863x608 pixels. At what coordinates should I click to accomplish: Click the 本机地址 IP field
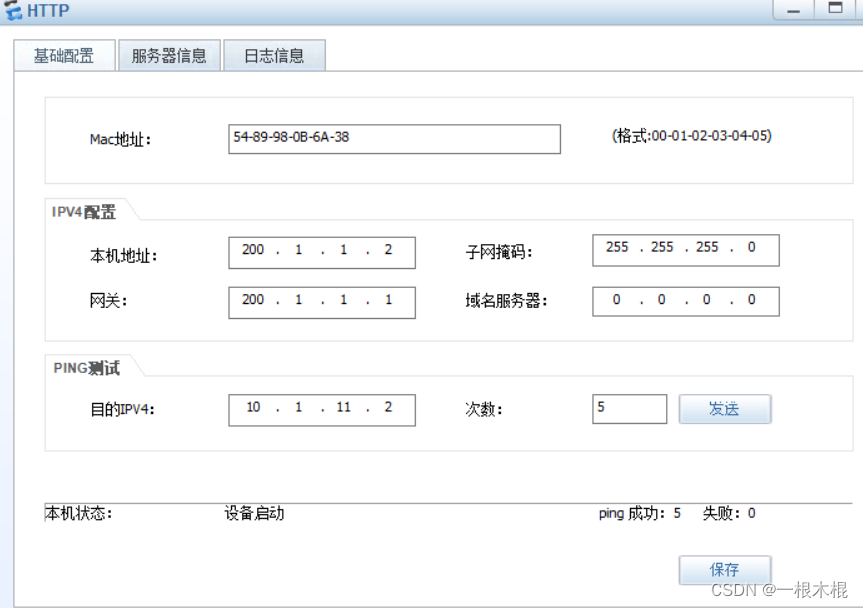[322, 253]
